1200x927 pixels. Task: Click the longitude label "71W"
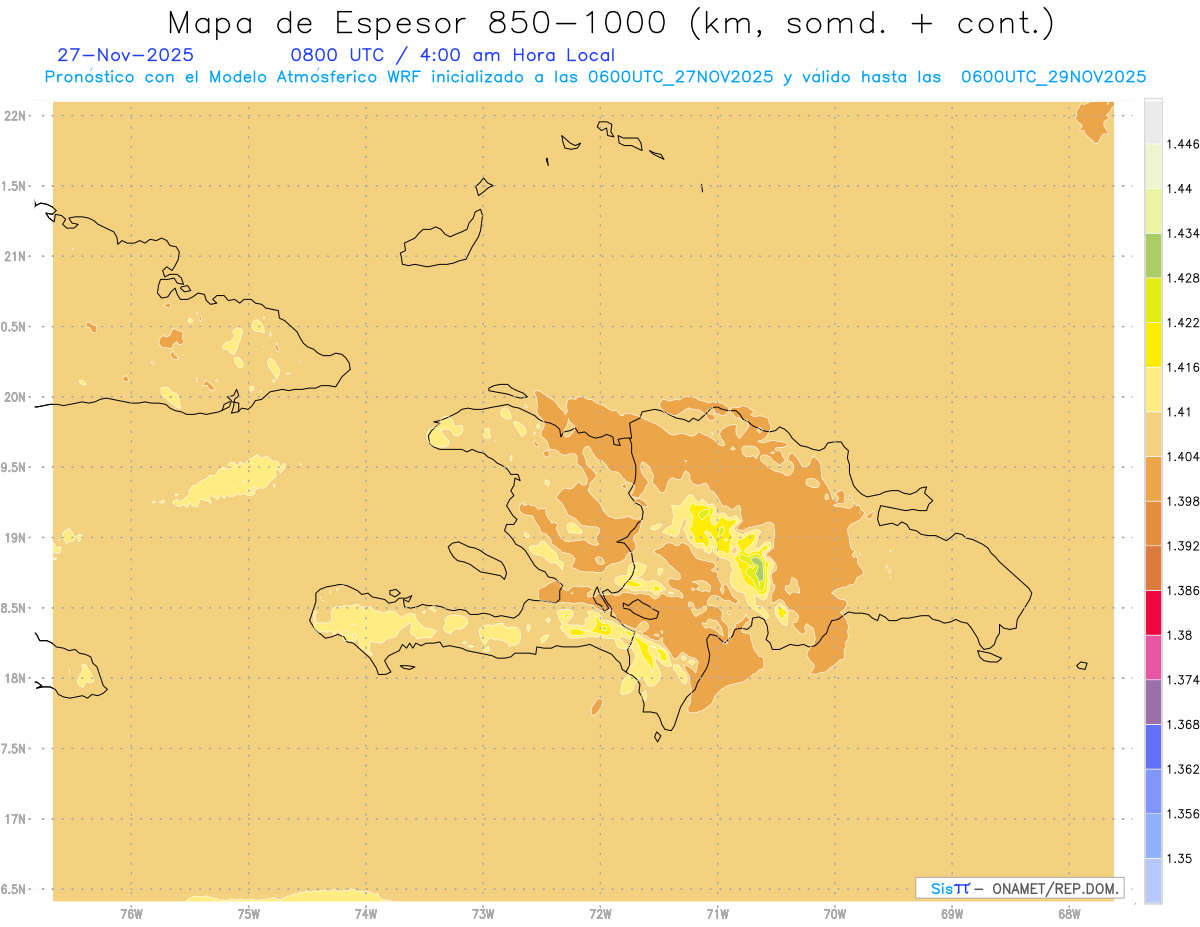[717, 913]
